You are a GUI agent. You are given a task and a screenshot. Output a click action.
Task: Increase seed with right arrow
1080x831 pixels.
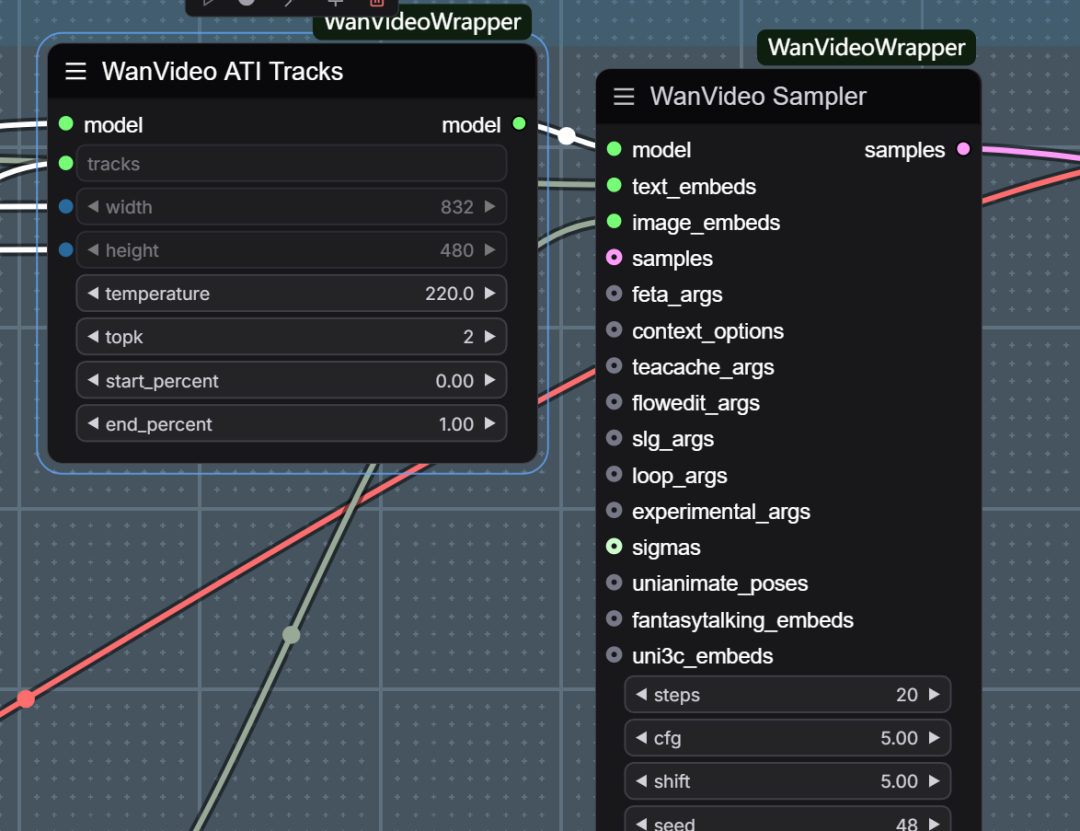tap(934, 823)
